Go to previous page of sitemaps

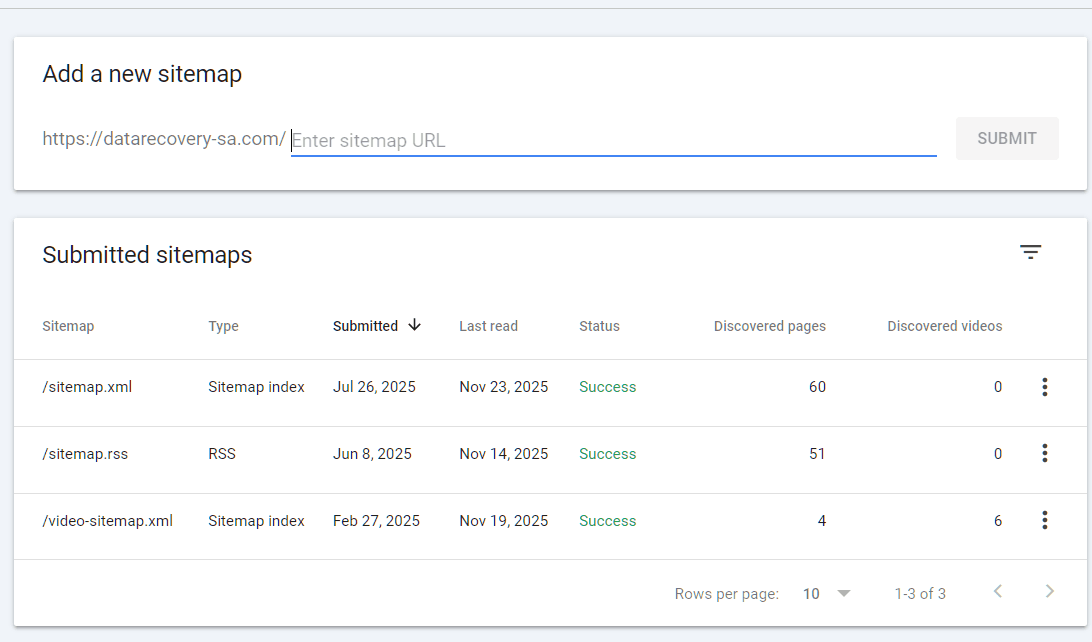[x=997, y=592]
